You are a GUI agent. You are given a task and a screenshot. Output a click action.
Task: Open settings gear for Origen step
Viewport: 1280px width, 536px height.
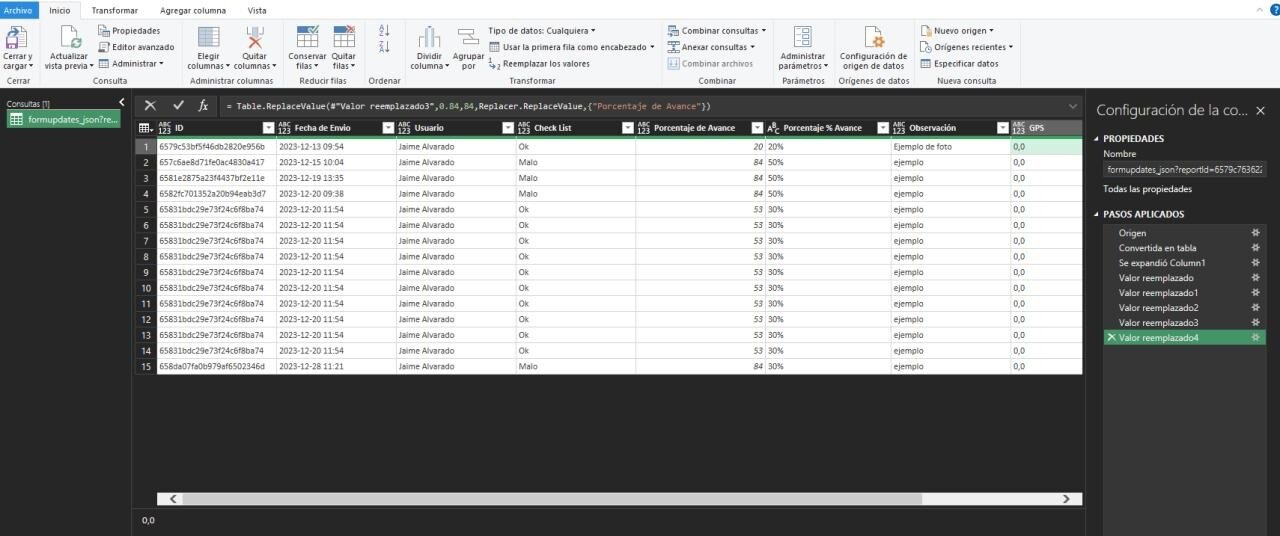1256,233
